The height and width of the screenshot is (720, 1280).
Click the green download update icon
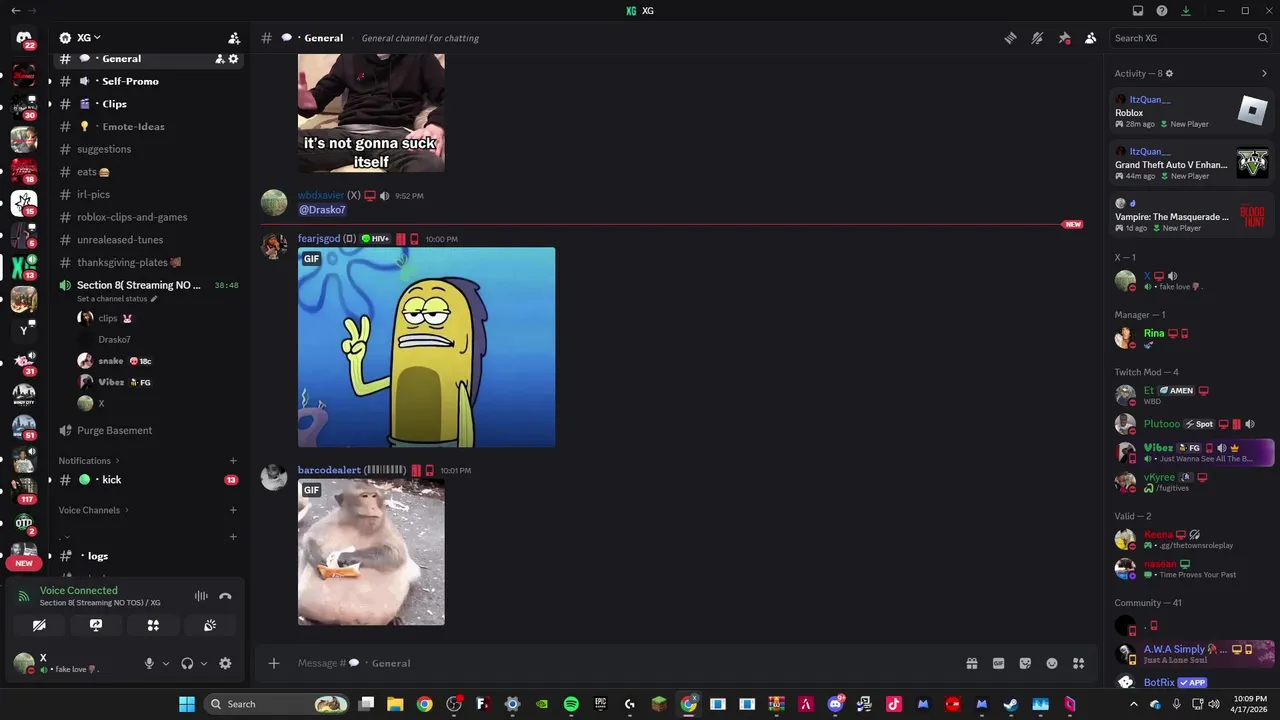coord(1186,11)
